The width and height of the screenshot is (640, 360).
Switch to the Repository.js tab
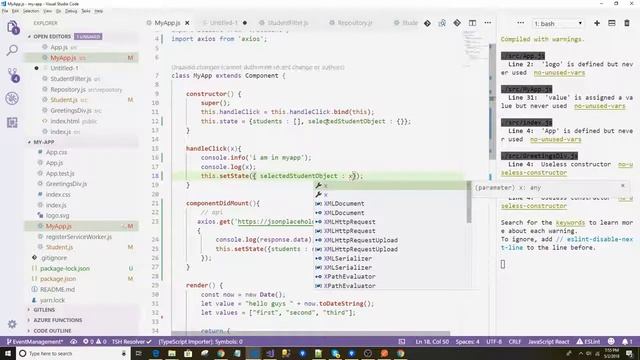pos(355,23)
